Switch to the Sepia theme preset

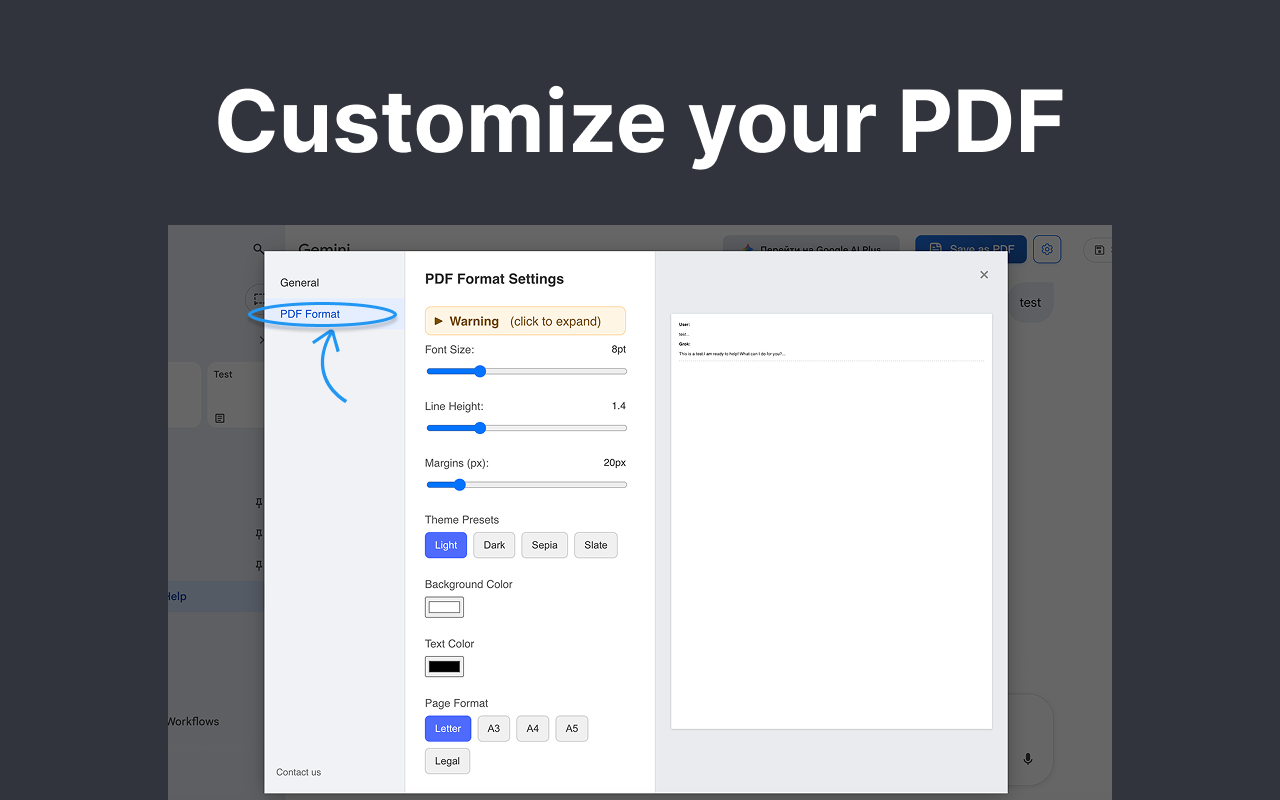(544, 545)
